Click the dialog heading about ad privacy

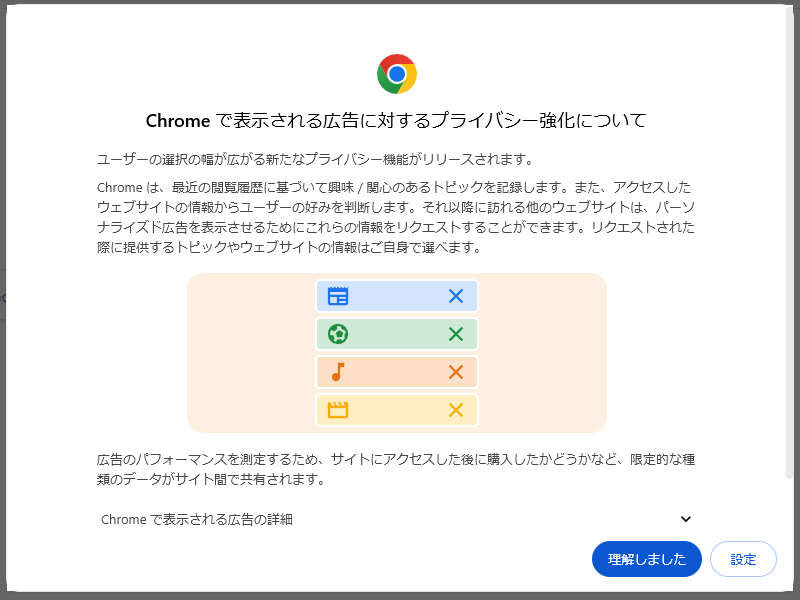tap(400, 119)
